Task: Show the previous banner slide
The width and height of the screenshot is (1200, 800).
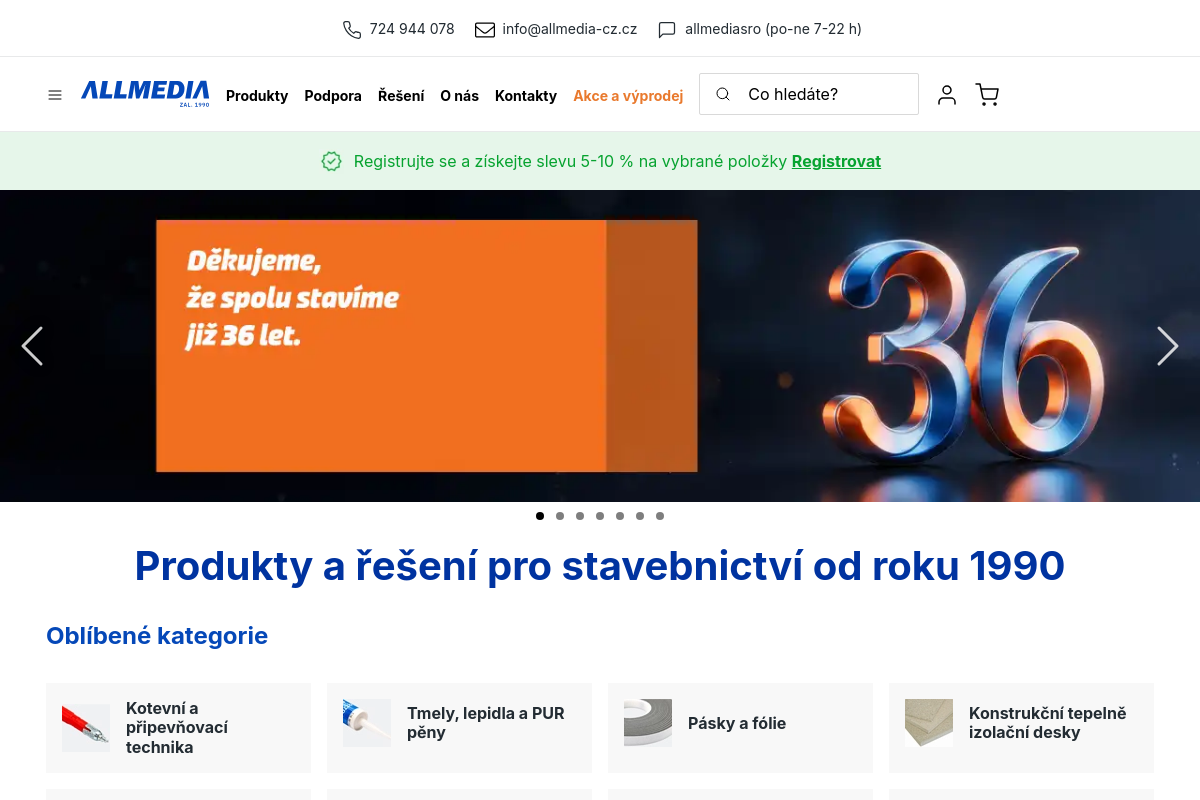Action: click(x=32, y=346)
